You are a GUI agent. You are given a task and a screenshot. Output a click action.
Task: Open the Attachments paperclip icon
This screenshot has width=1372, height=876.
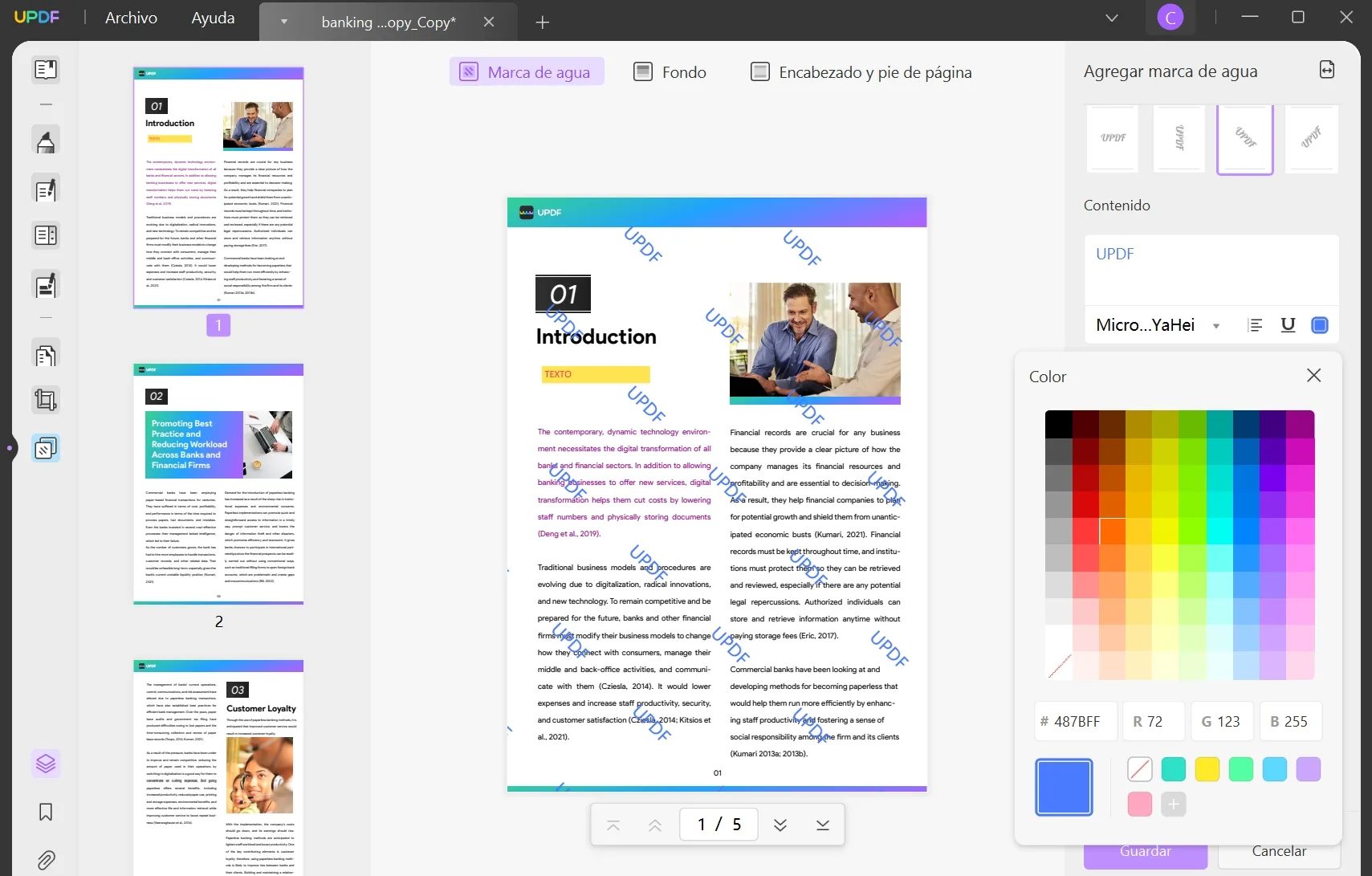pos(46,860)
